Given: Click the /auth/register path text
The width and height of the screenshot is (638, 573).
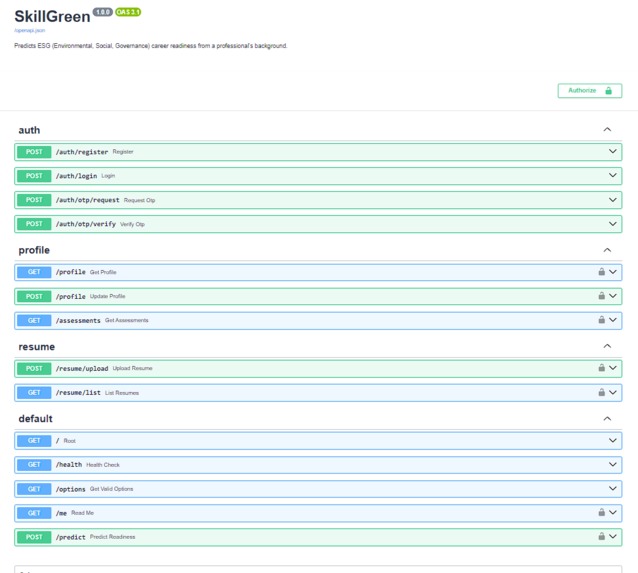Looking at the screenshot, I should click(82, 152).
